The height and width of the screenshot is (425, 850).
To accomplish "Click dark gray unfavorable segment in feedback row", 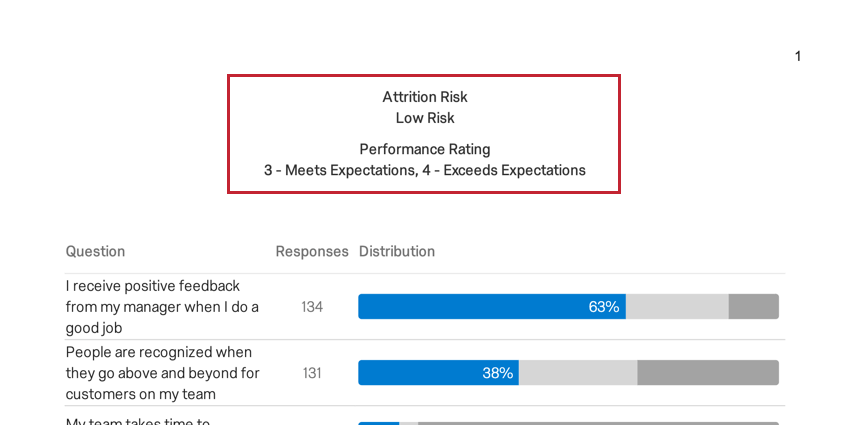I will tap(753, 307).
